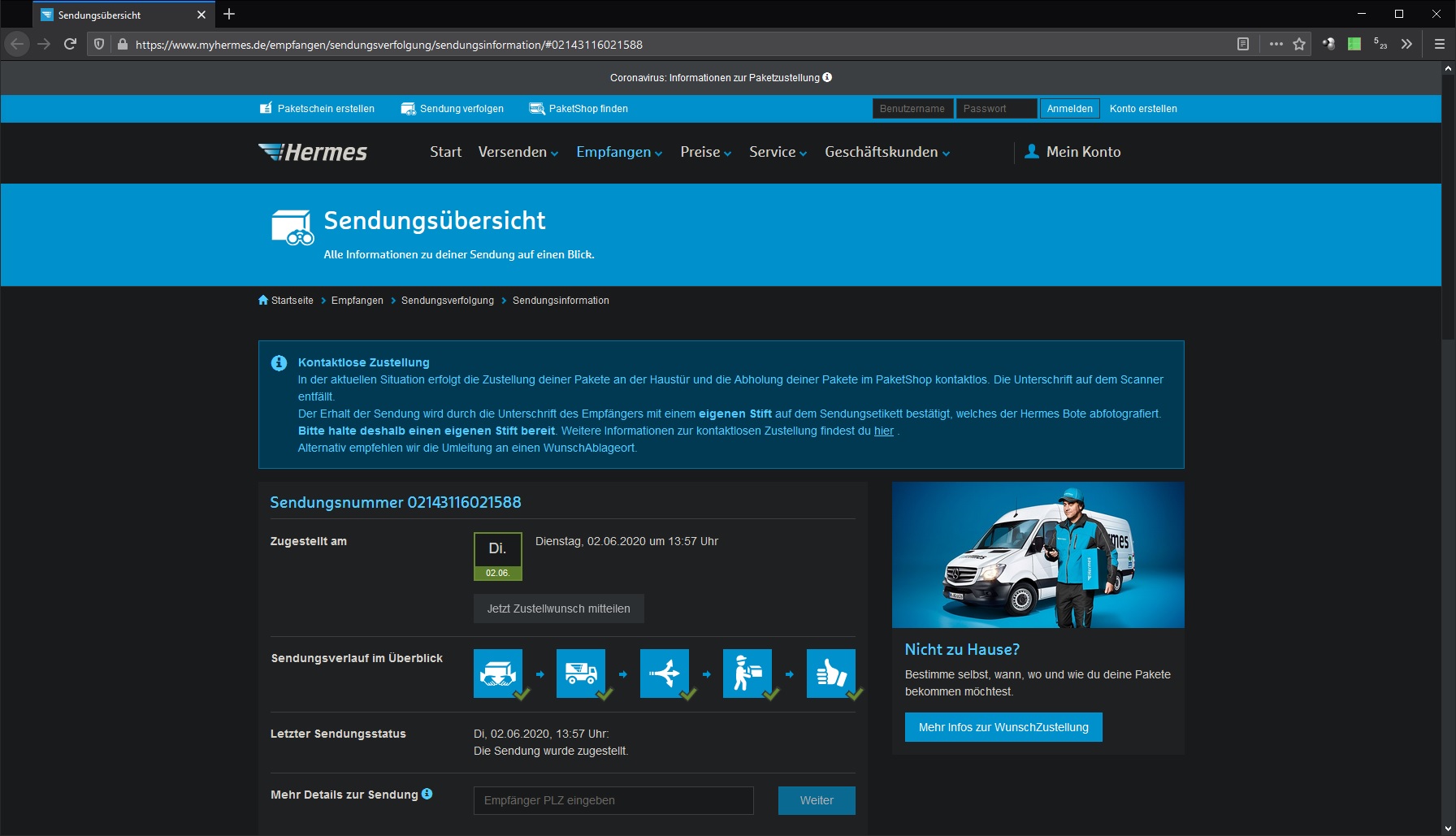
Task: Show more toolbar items overflow chevron
Action: tap(1406, 44)
